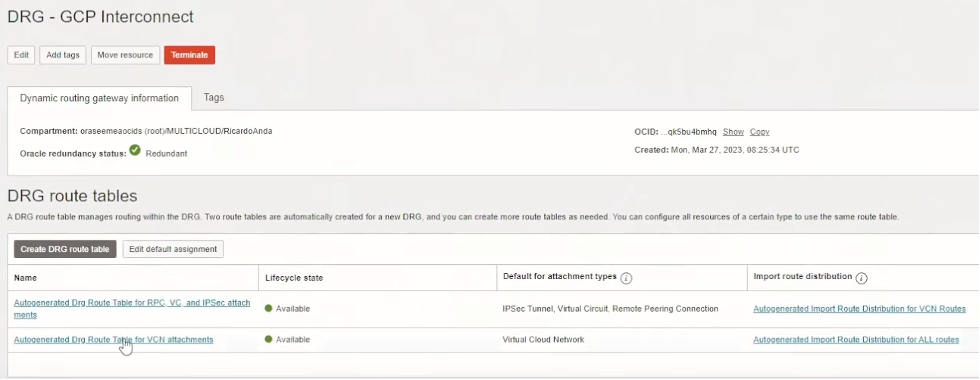Open Import Route Distribution for VCN Routes
This screenshot has height=380, width=980.
click(x=859, y=309)
